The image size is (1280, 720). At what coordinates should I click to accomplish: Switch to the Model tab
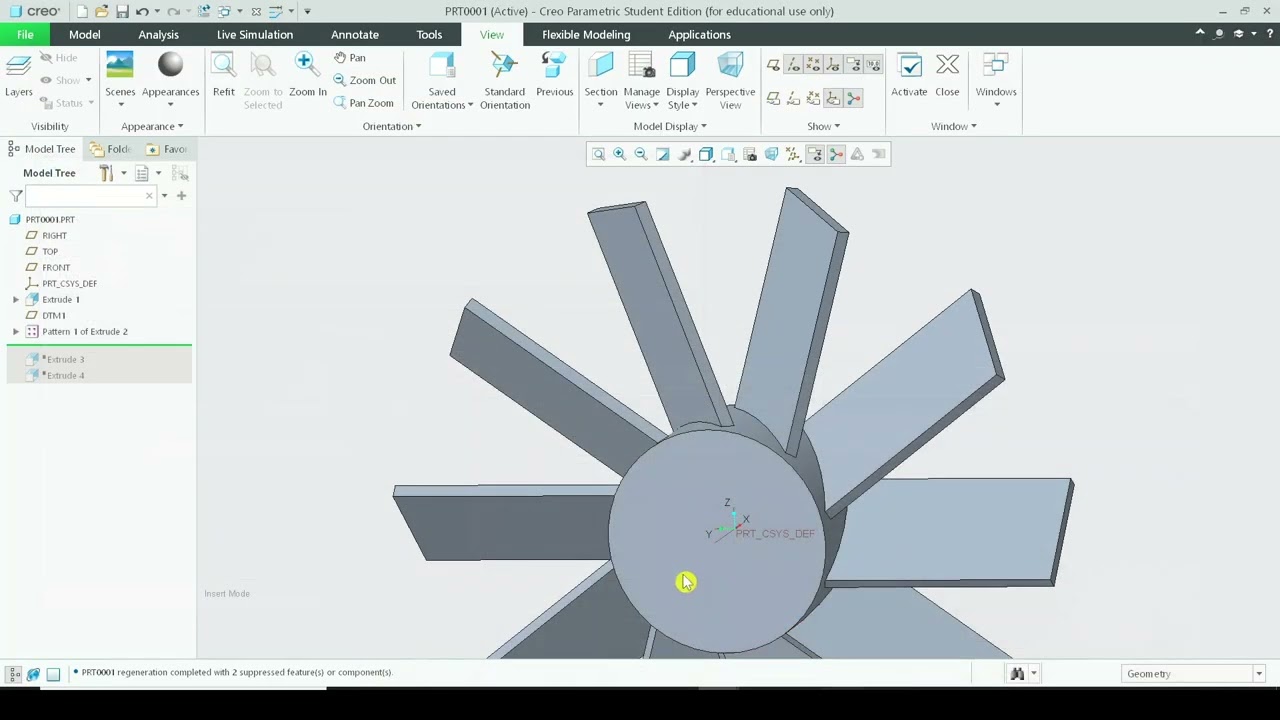(85, 35)
